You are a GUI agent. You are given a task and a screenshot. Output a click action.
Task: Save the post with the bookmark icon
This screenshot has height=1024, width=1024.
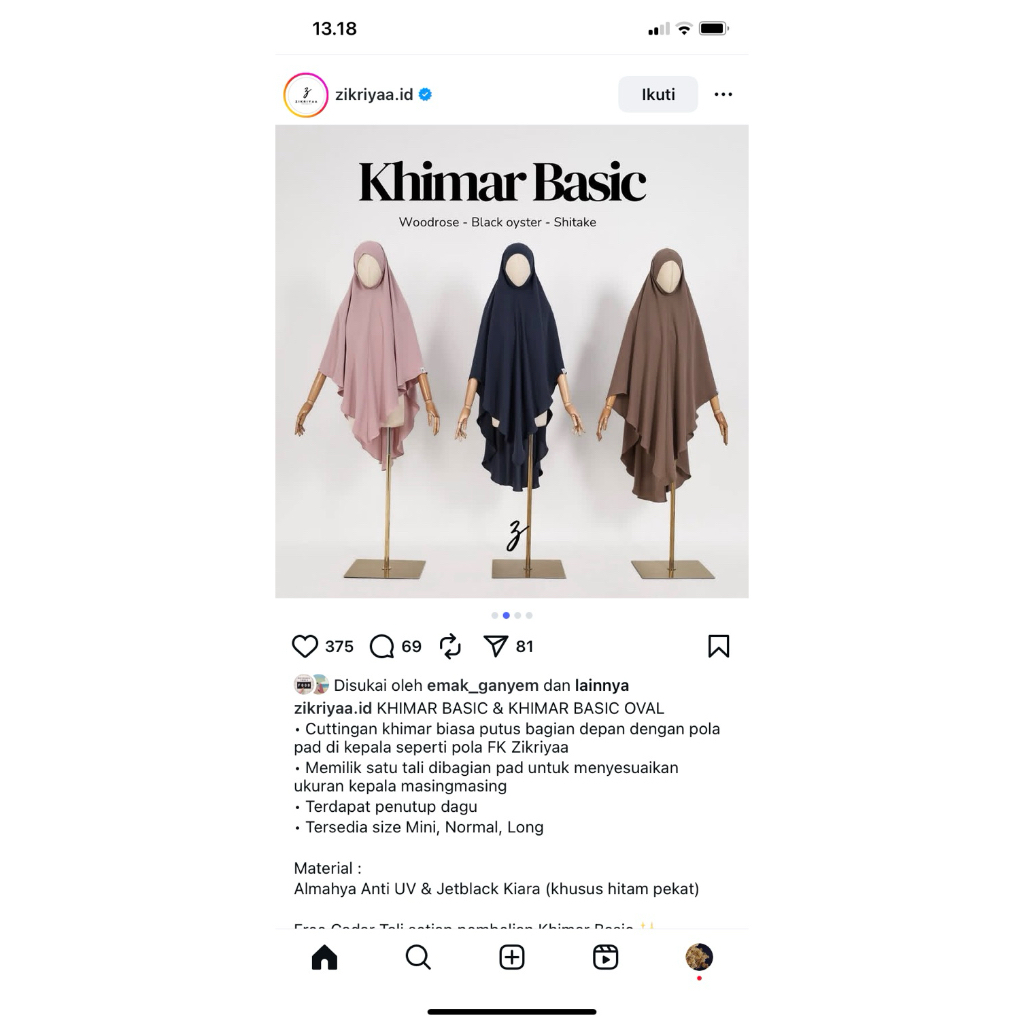[718, 647]
